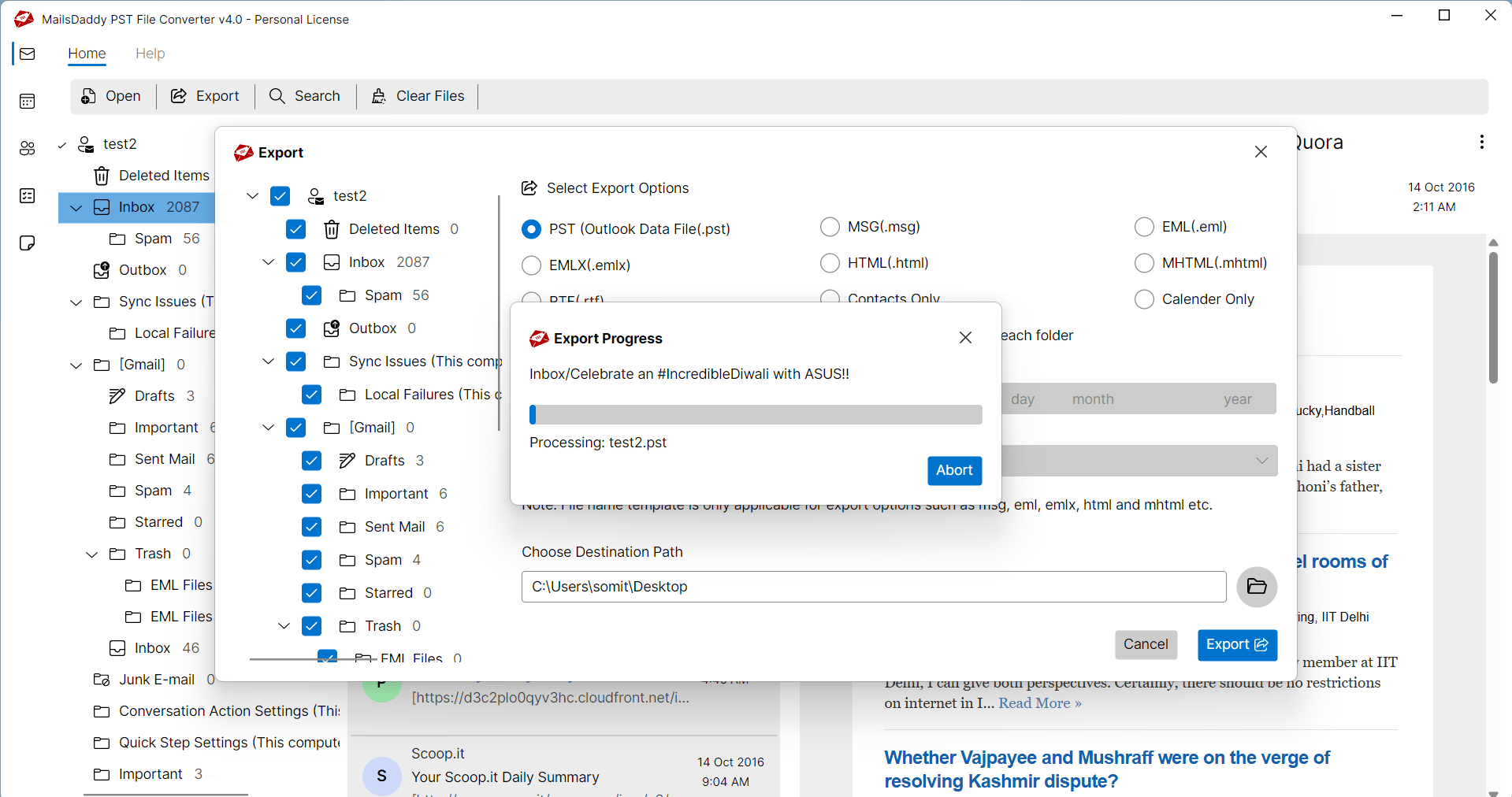1512x797 pixels.
Task: Collapse [Gmail] in main folder tree
Action: pos(76,365)
